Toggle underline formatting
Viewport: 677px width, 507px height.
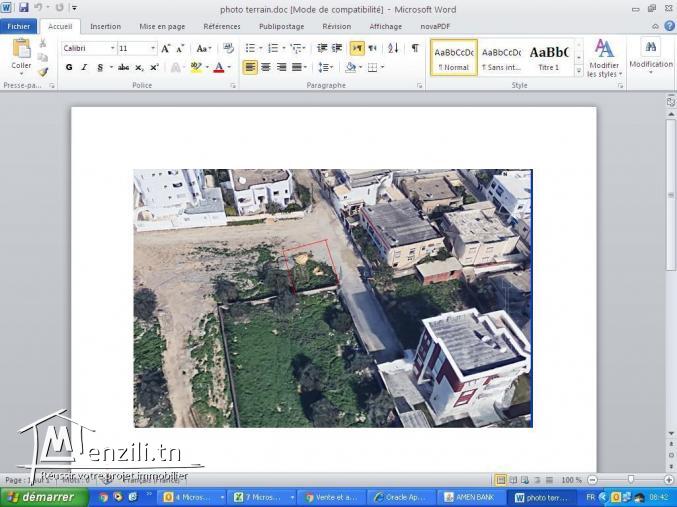click(100, 67)
